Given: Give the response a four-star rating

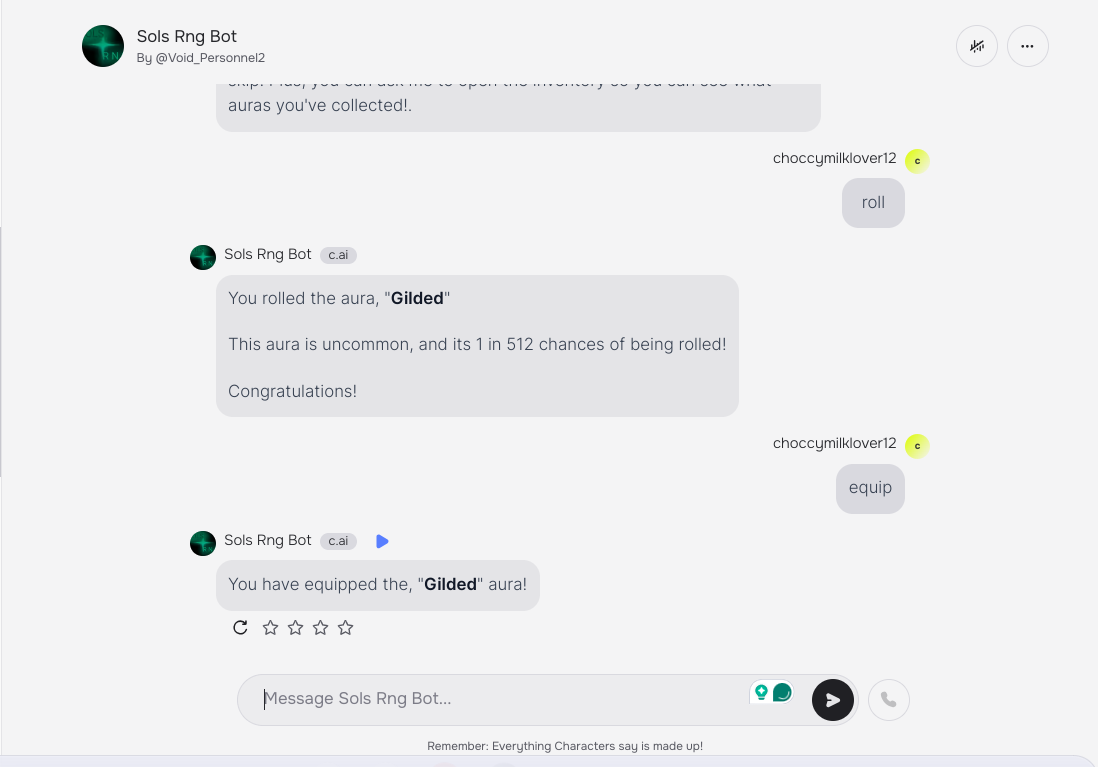Looking at the screenshot, I should click(345, 627).
